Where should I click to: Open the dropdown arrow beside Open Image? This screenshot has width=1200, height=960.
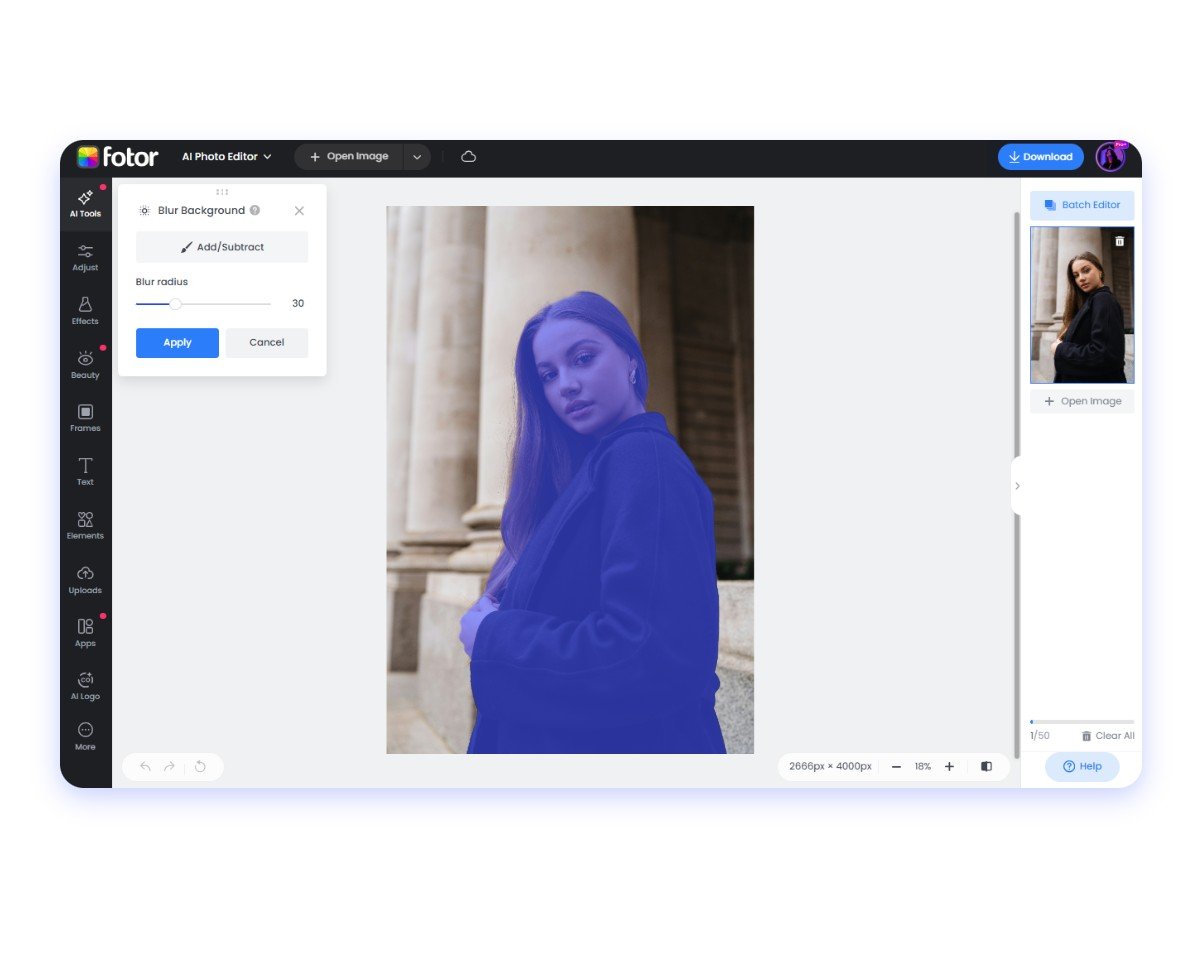(417, 157)
